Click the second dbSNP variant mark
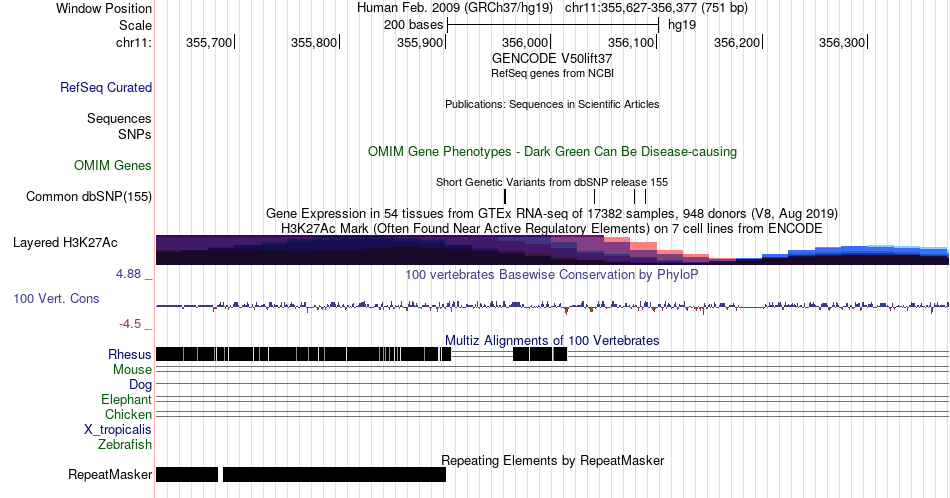Image resolution: width=950 pixels, height=498 pixels. (594, 196)
